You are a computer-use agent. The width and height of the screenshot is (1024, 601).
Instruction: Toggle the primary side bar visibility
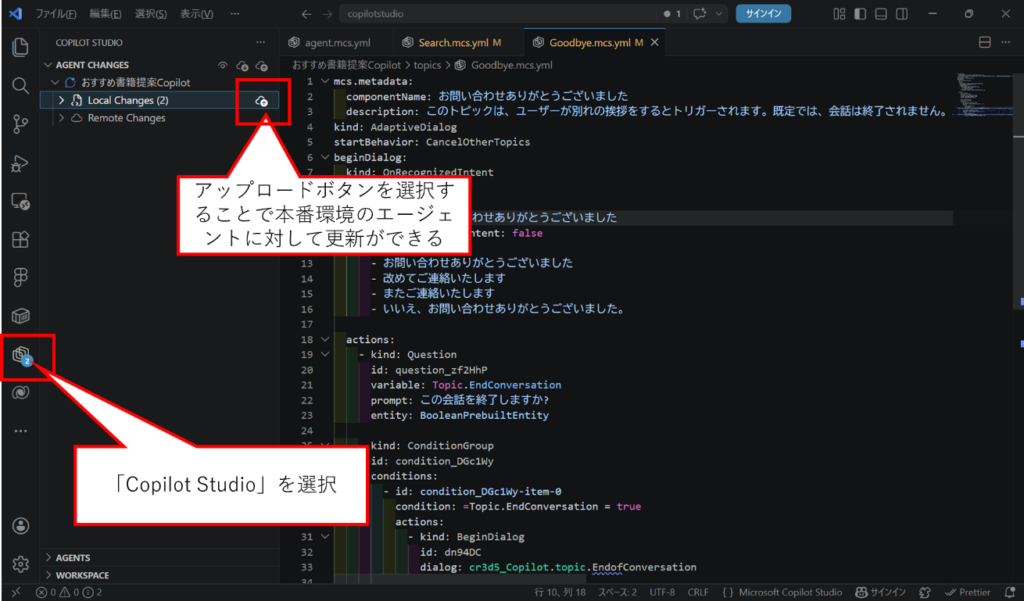tap(858, 14)
